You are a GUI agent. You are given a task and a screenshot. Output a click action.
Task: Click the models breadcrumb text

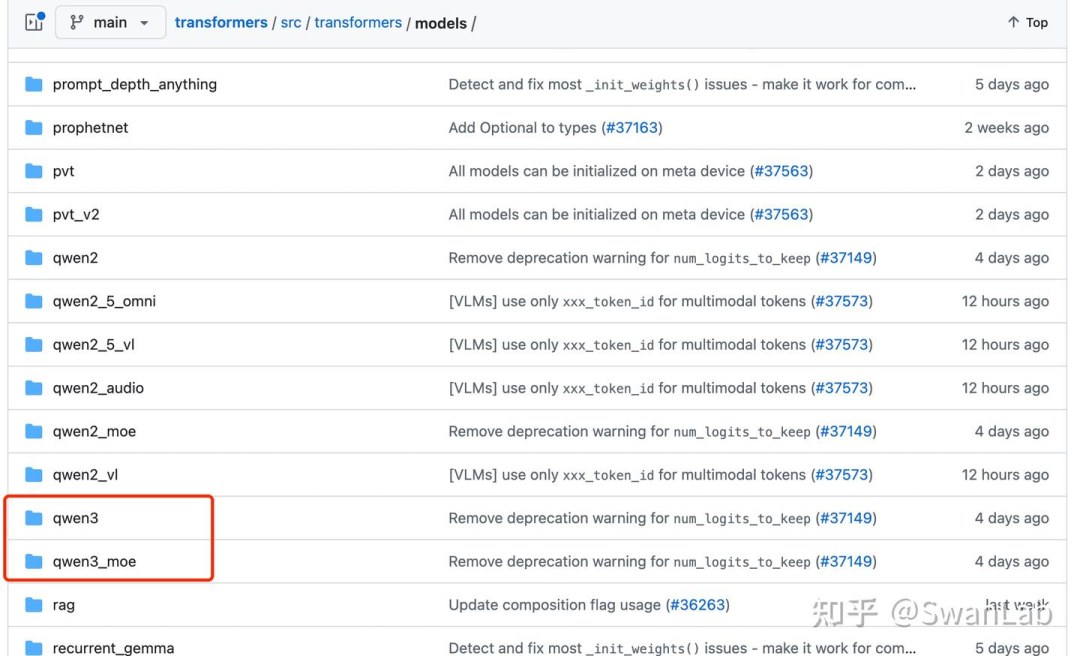point(441,23)
